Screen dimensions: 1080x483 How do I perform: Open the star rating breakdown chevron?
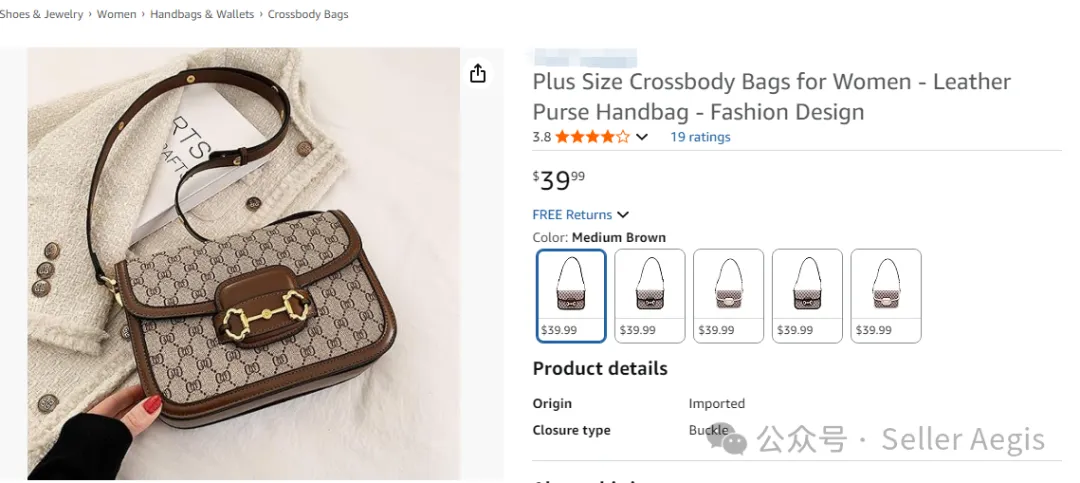[642, 137]
